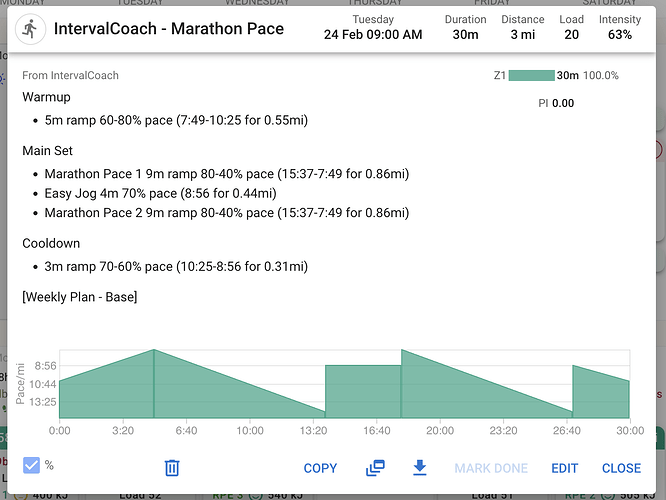This screenshot has height=500, width=666.
Task: Close the workout dialog
Action: coord(621,468)
